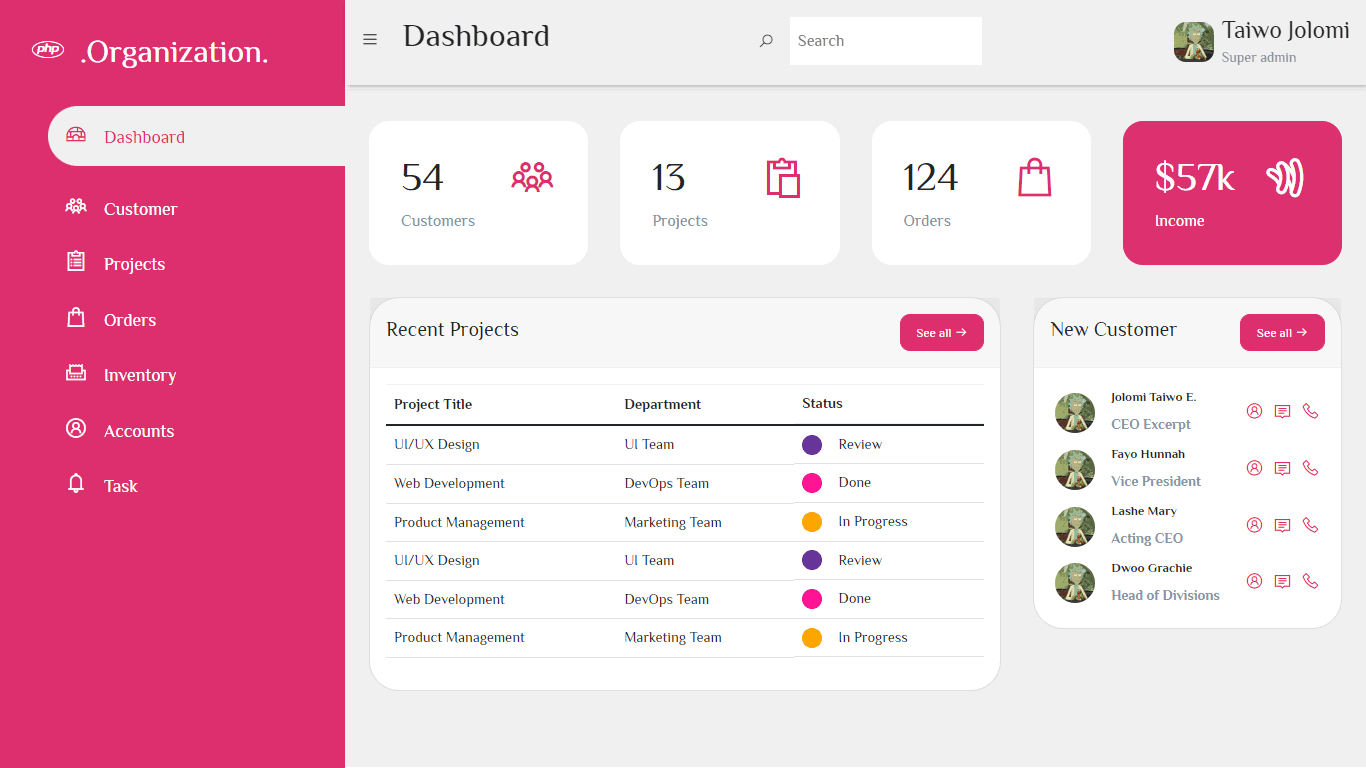Click the Project Title column header
Viewport: 1366px width, 768px height.
[433, 404]
